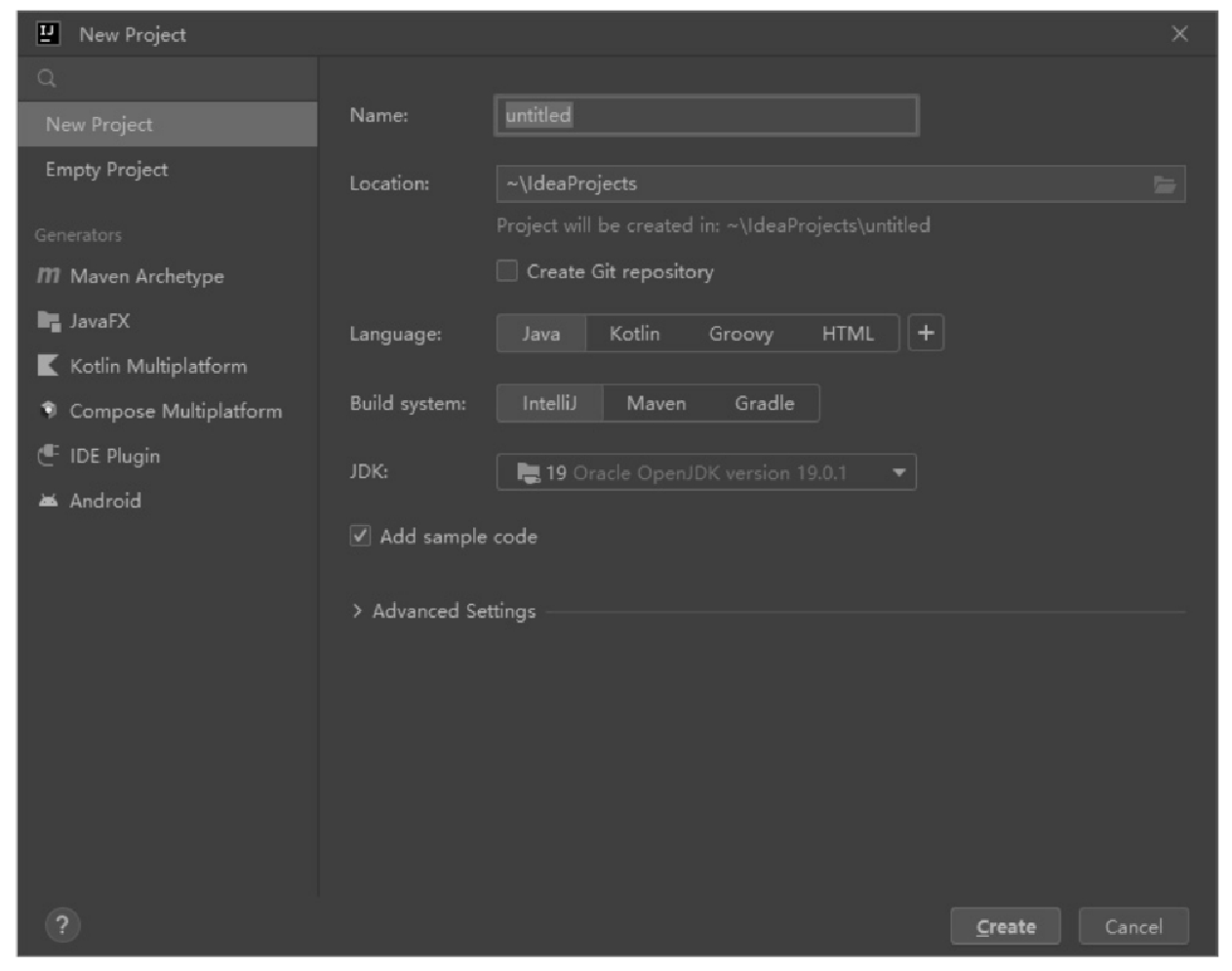Uncheck Add sample code
This screenshot has height=971, width=1232.
pyautogui.click(x=361, y=536)
